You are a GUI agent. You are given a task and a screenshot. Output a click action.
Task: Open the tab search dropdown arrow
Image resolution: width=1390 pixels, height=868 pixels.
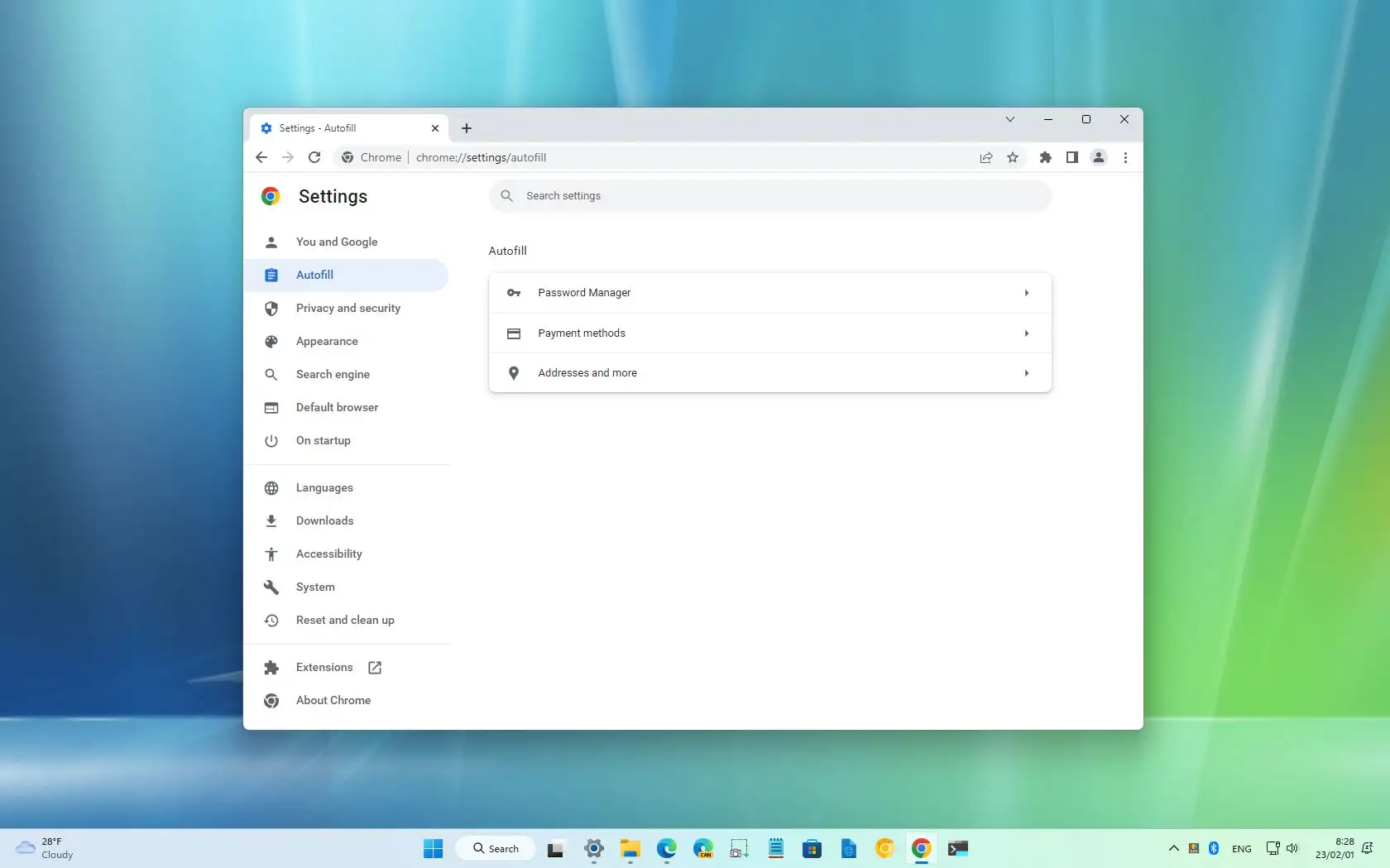click(x=1009, y=119)
